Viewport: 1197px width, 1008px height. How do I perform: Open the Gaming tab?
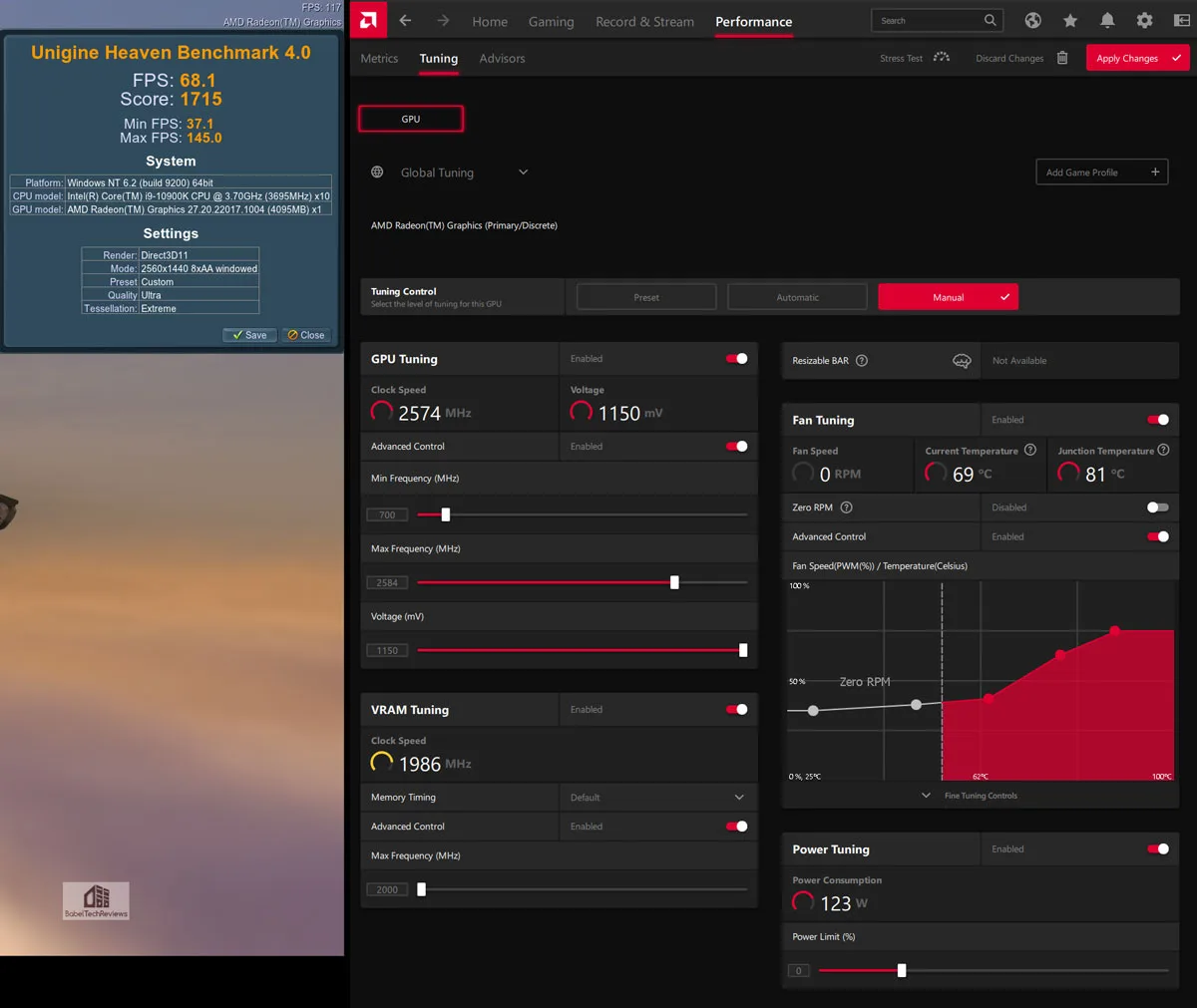pos(552,22)
